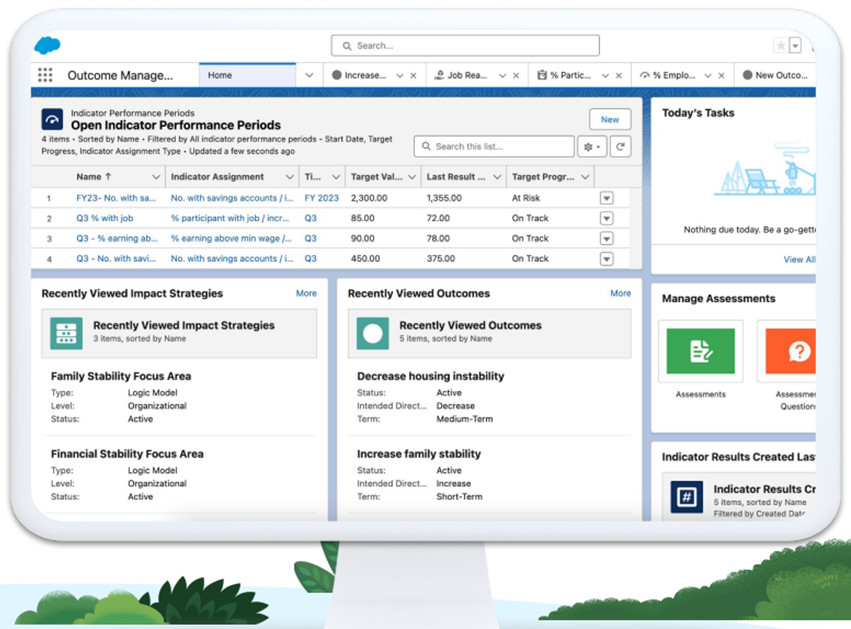
Task: Expand the Home tab dropdown chevron
Action: tap(309, 75)
